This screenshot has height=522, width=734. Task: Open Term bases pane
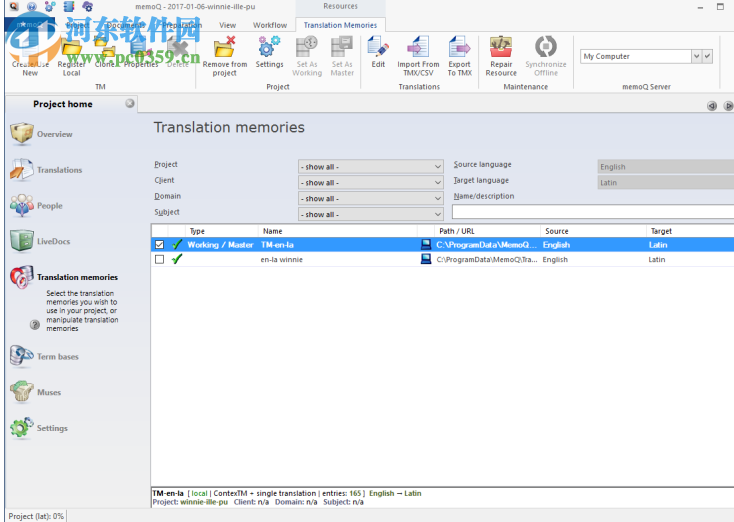(44, 357)
